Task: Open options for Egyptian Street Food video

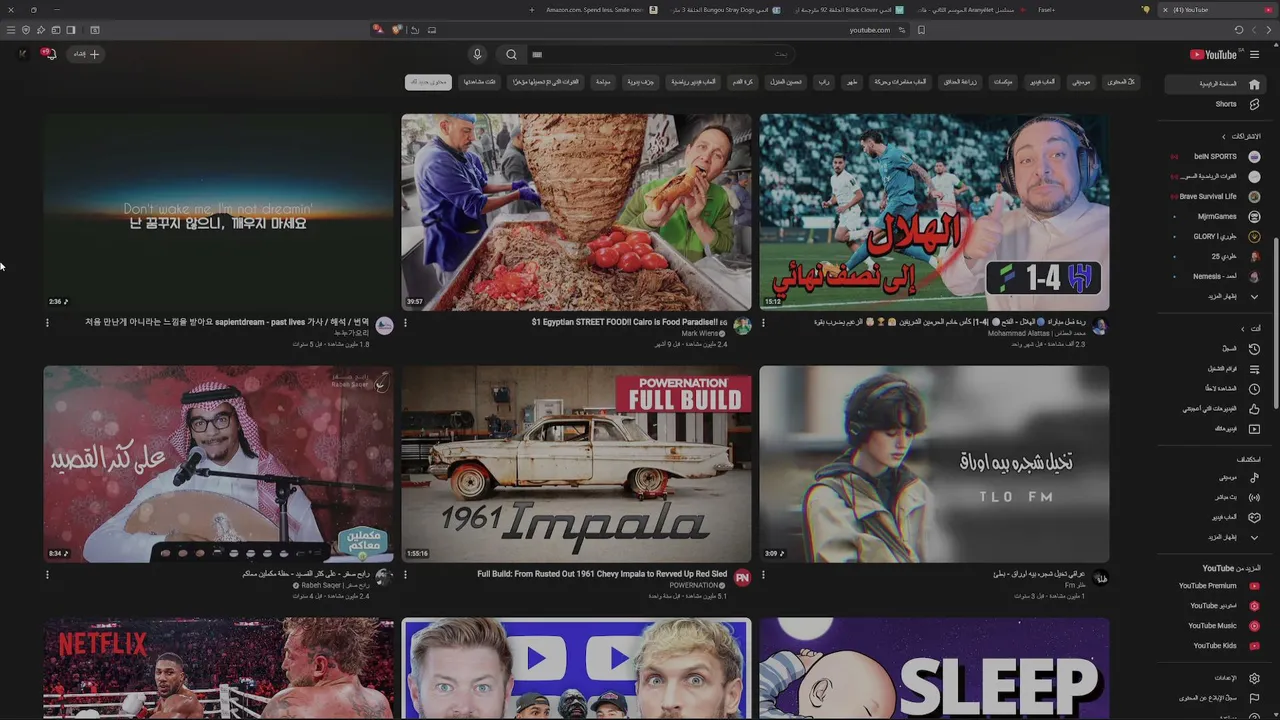Action: (405, 323)
